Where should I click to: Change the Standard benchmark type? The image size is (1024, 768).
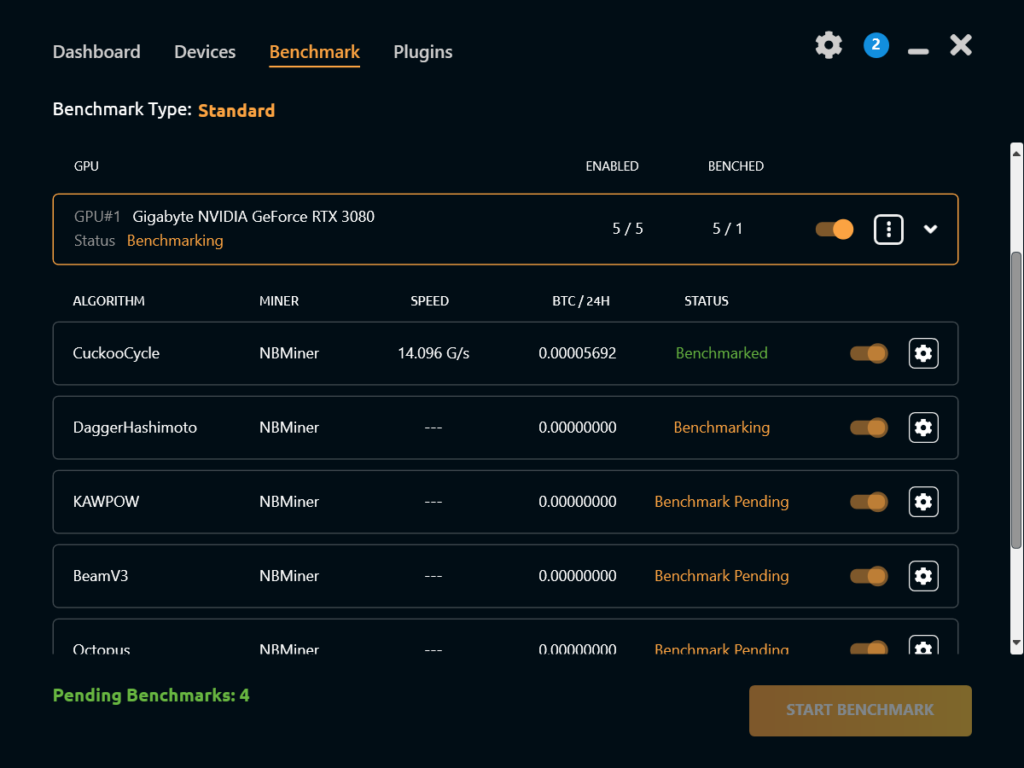click(x=236, y=110)
